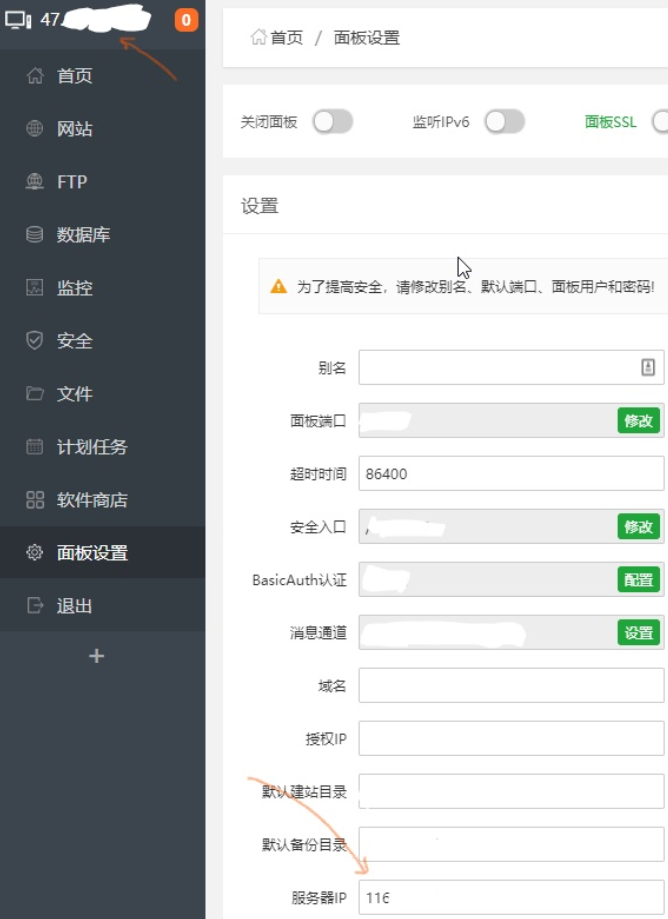Open the 数据库 sidebar menu item
Screen dimensions: 668x919
tap(103, 234)
